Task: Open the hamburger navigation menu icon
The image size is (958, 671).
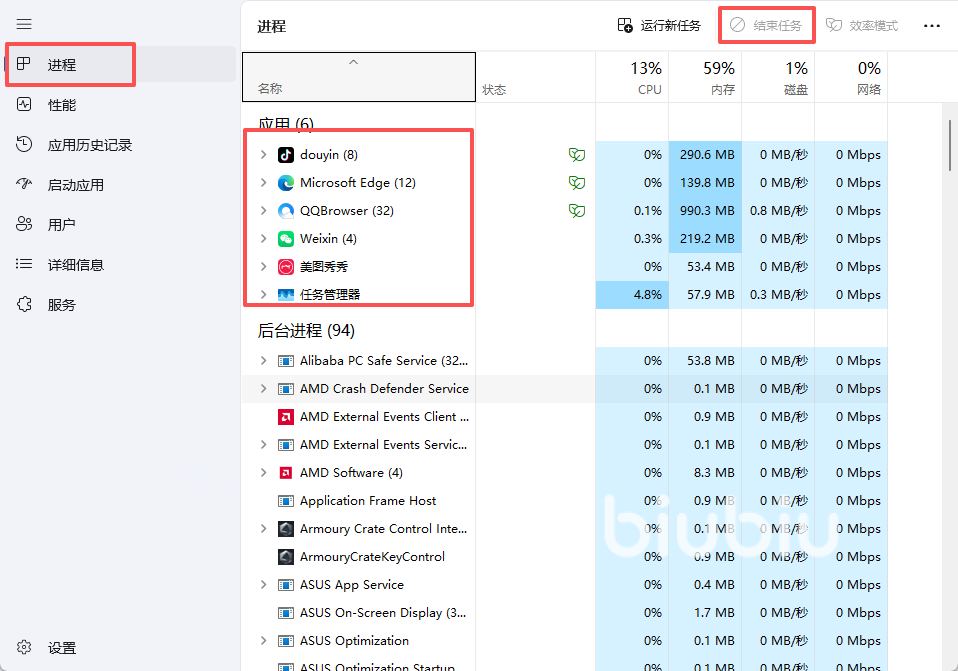Action: pyautogui.click(x=24, y=24)
